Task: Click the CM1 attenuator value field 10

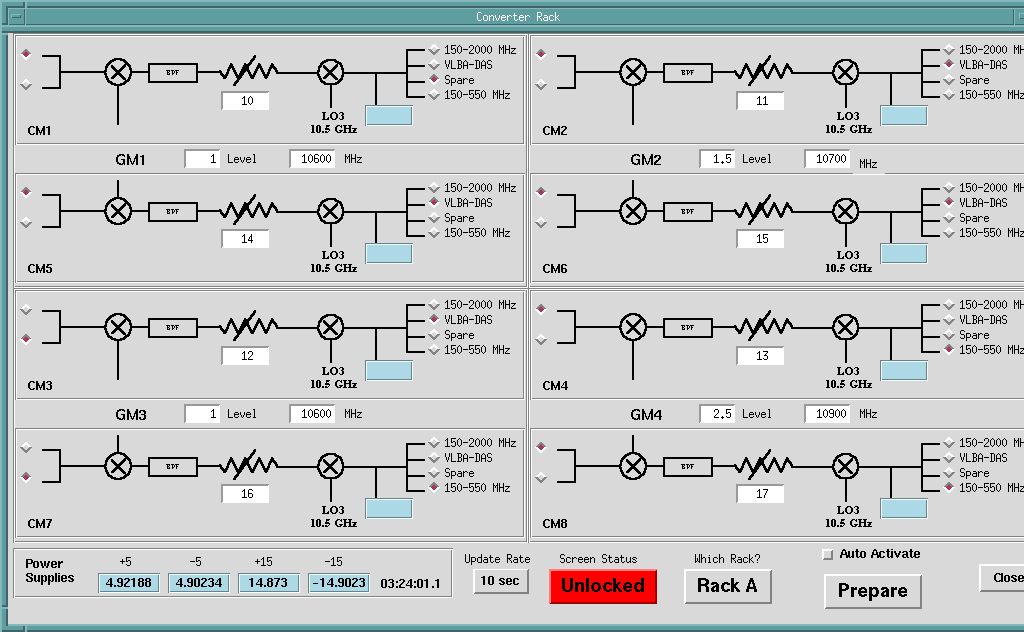Action: tap(246, 101)
